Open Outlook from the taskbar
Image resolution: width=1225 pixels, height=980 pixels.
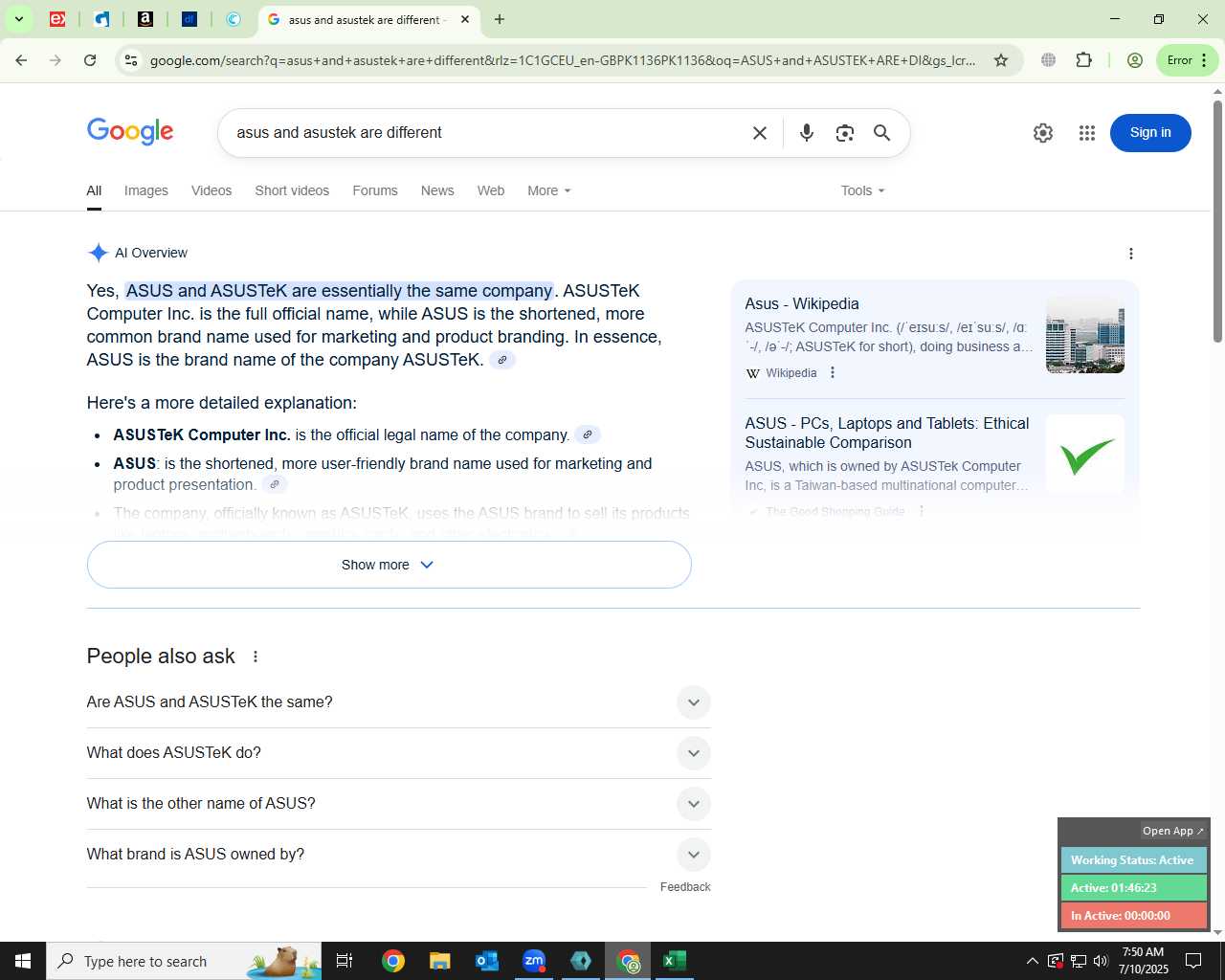click(486, 961)
